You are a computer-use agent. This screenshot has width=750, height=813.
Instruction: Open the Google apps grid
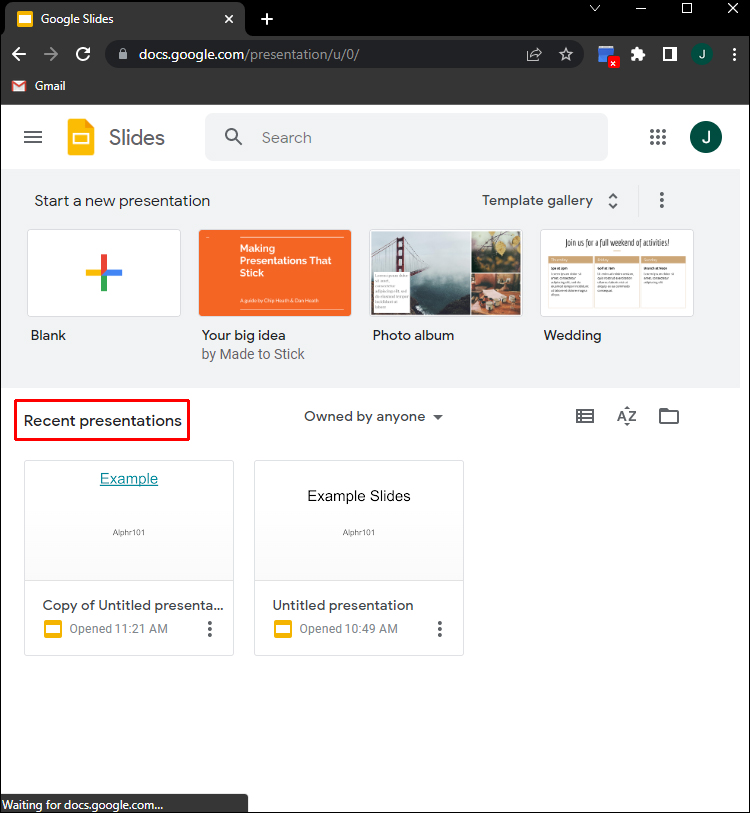[658, 137]
